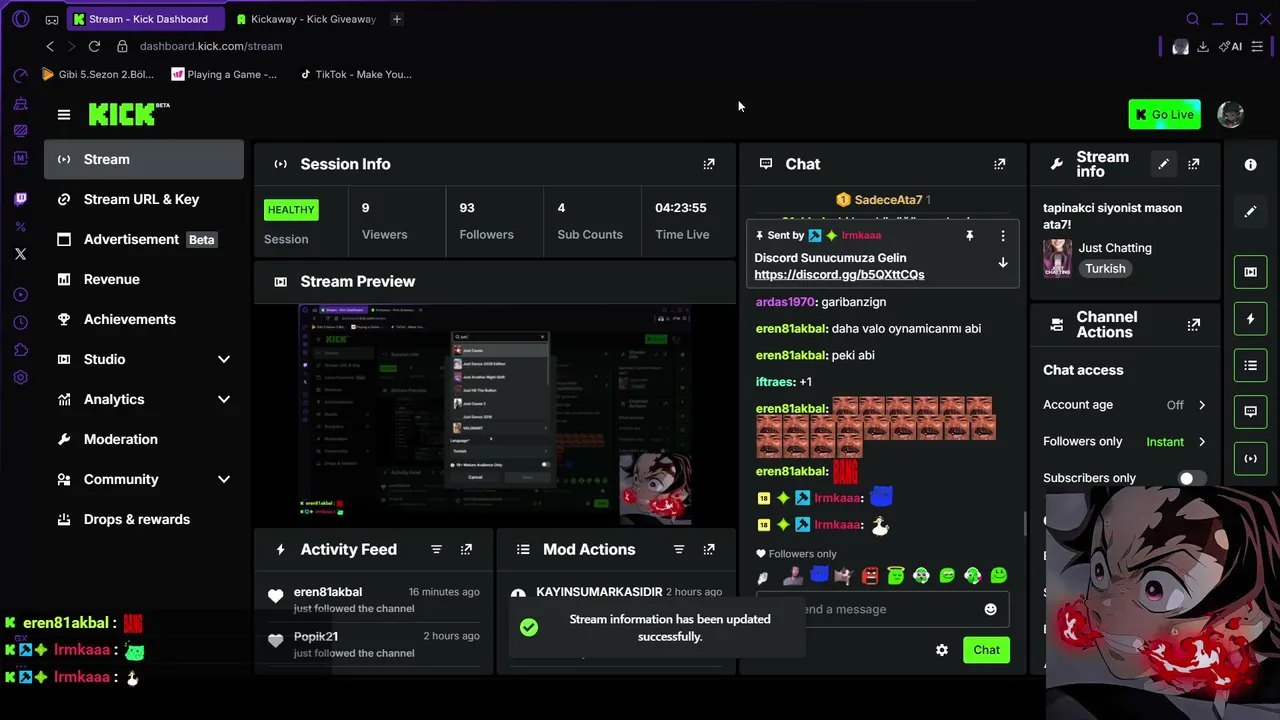Open the Gibi 5.Sezon bookmark

[x=98, y=74]
